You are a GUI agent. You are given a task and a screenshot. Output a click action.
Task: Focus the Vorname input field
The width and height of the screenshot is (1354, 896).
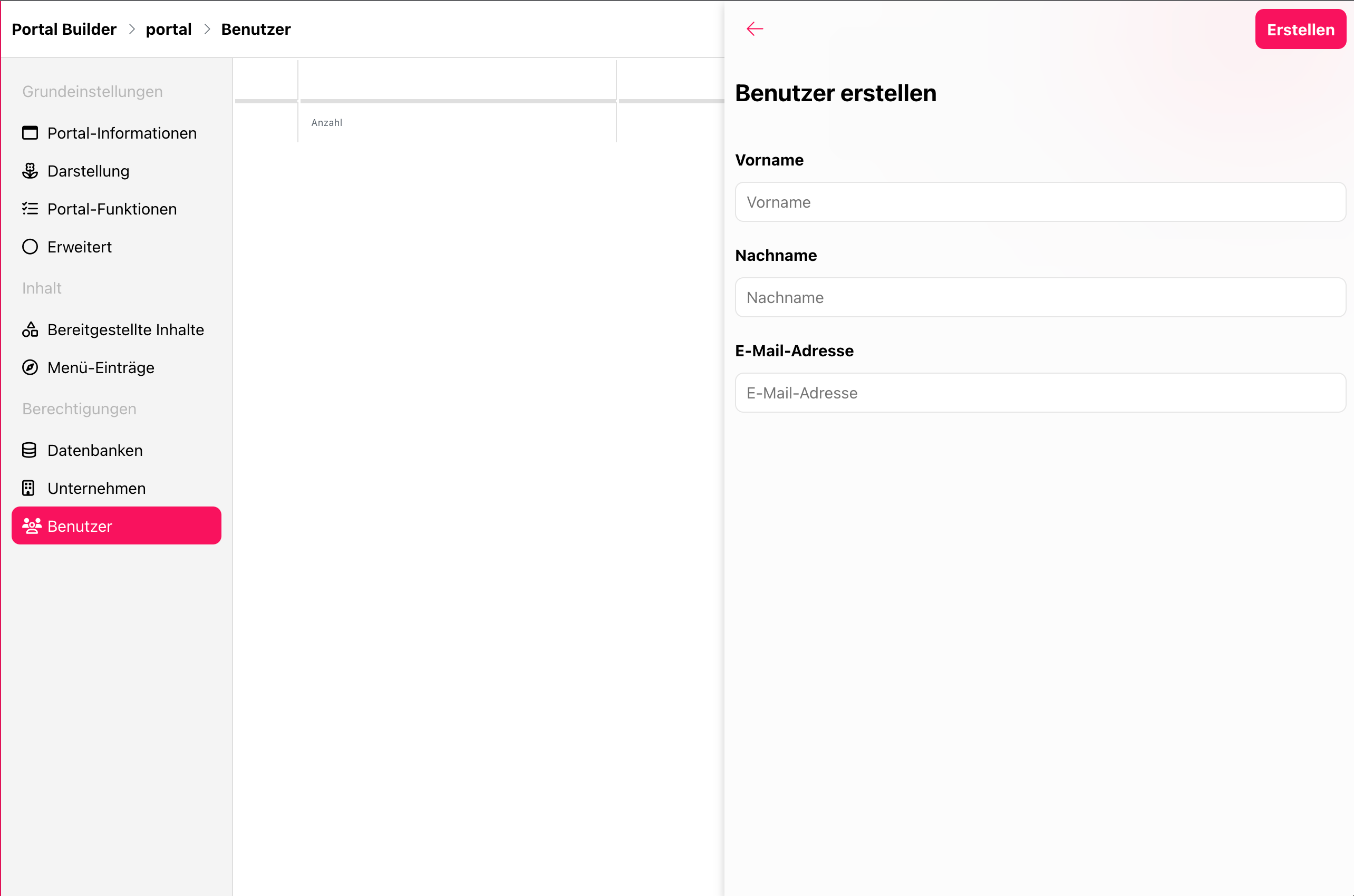tap(1040, 202)
